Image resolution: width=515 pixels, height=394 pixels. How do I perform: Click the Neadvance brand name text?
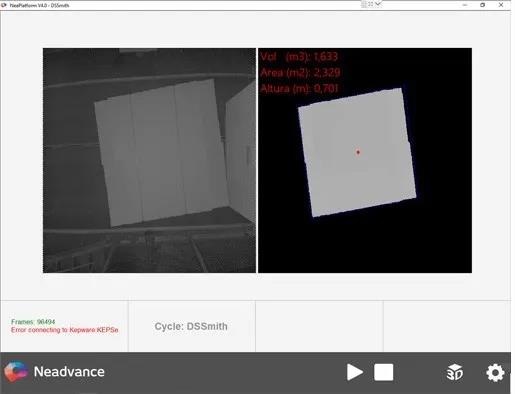(69, 372)
